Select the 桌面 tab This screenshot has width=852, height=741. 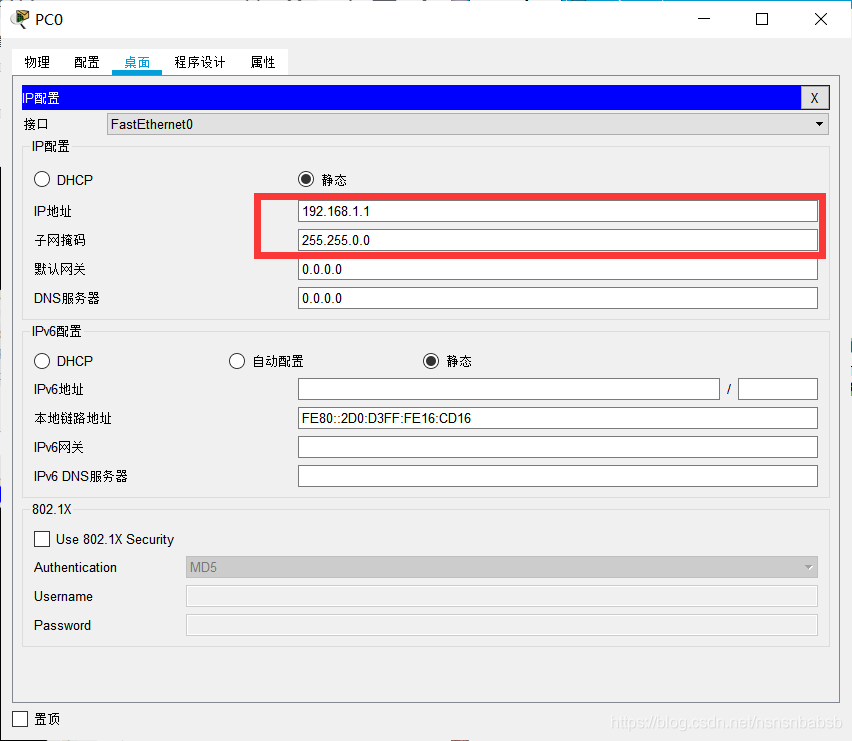pyautogui.click(x=137, y=62)
